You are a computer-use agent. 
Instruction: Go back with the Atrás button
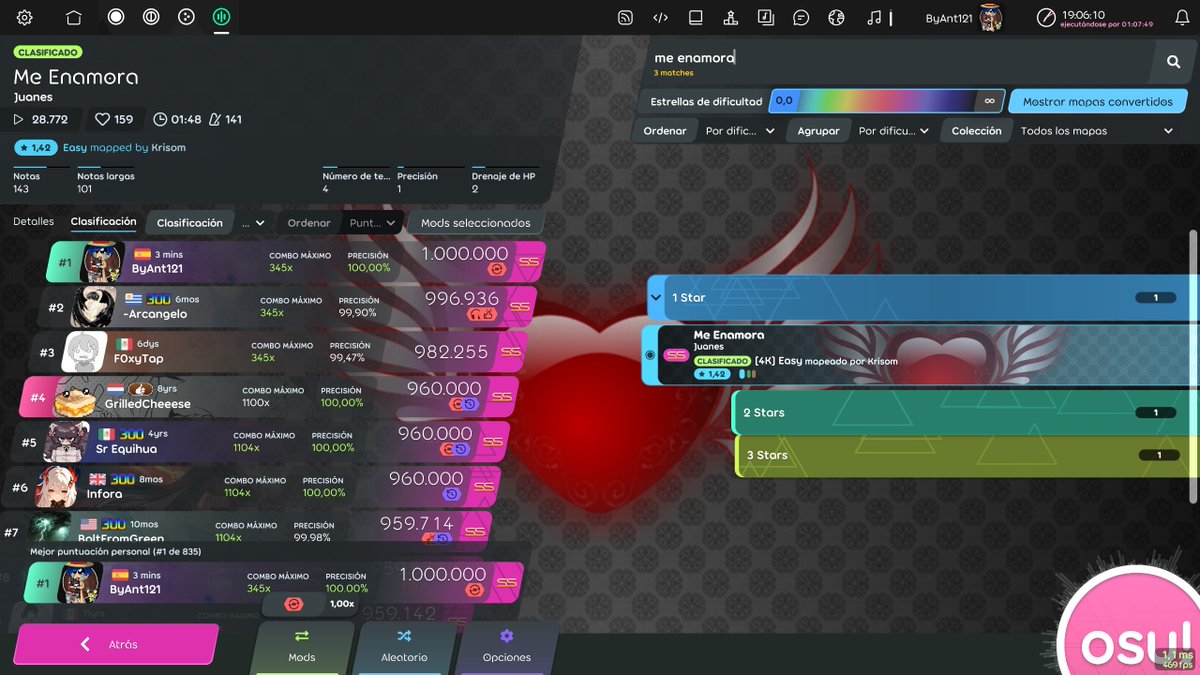(x=116, y=645)
